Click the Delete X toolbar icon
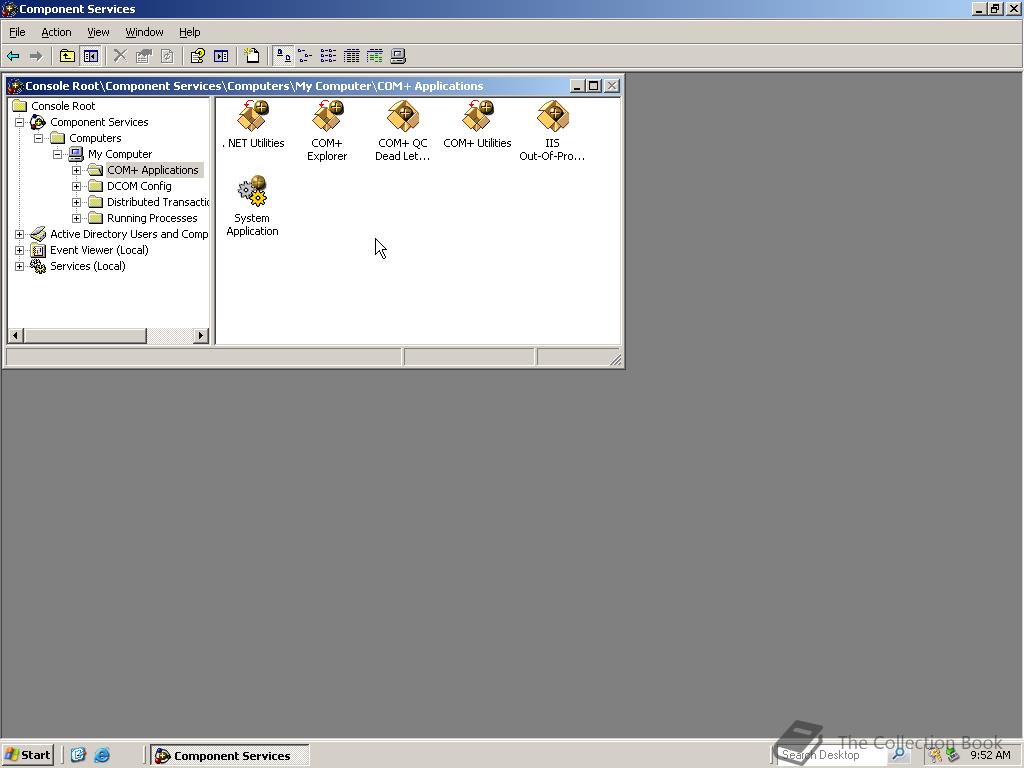 [120, 56]
